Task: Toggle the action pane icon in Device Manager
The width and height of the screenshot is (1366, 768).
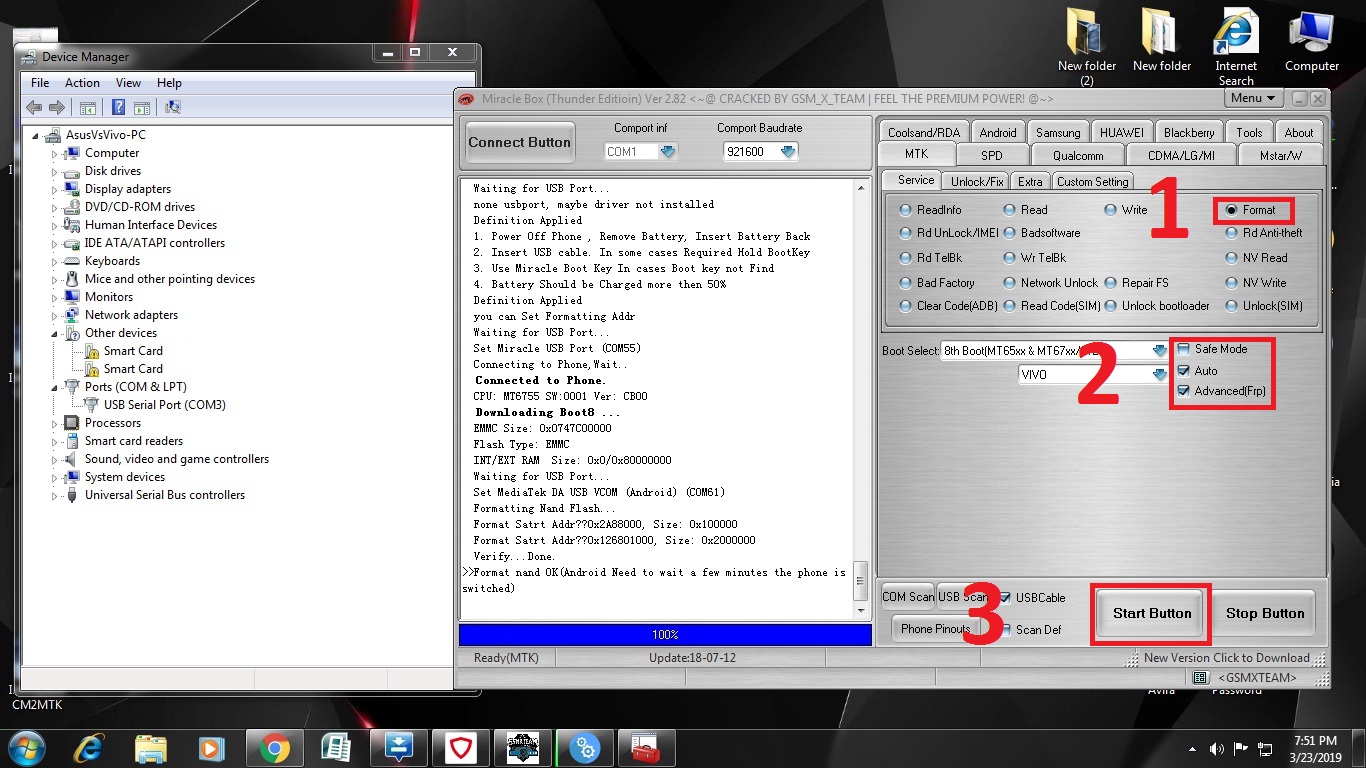Action: click(142, 108)
